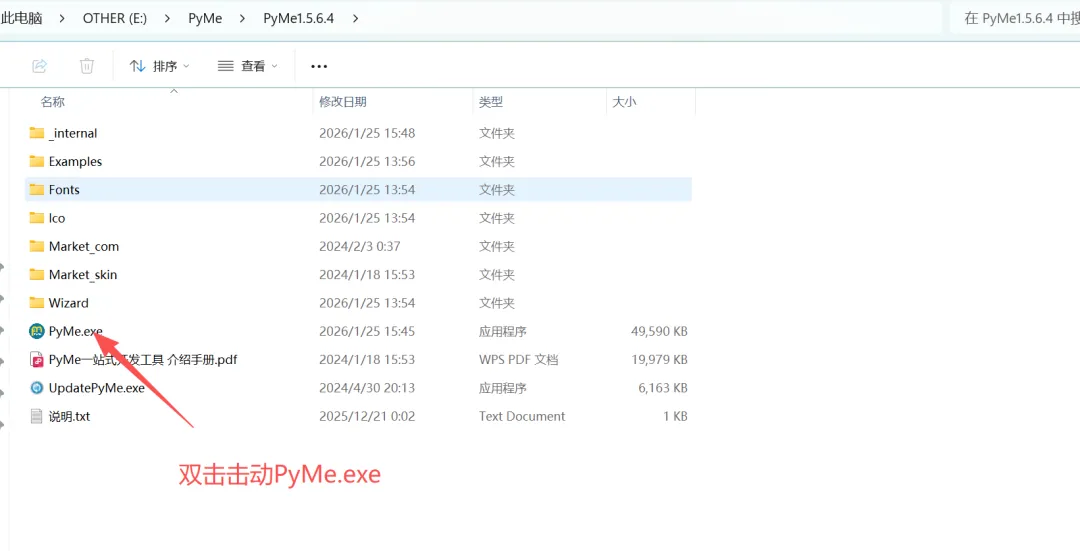Sort by 大小 column header
This screenshot has width=1080, height=551.
point(624,102)
